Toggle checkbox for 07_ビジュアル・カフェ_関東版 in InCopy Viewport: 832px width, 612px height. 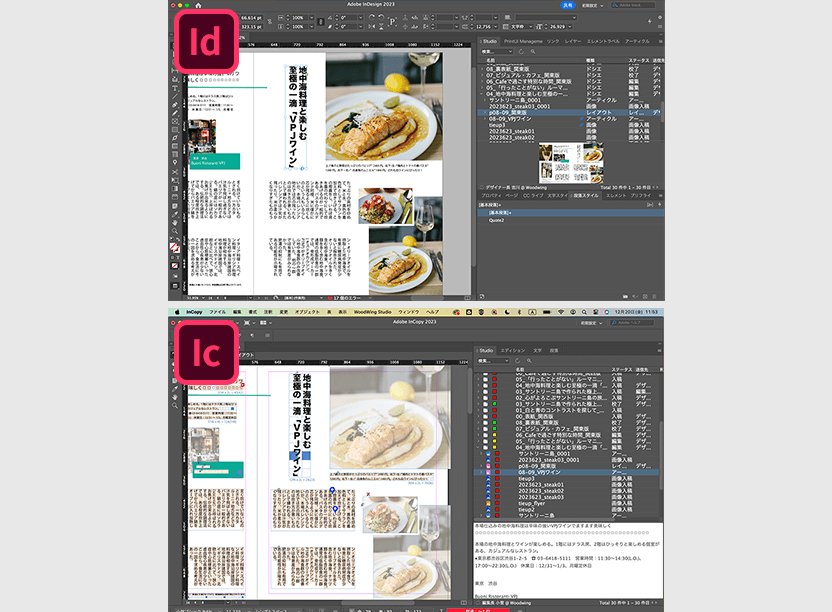pos(485,429)
